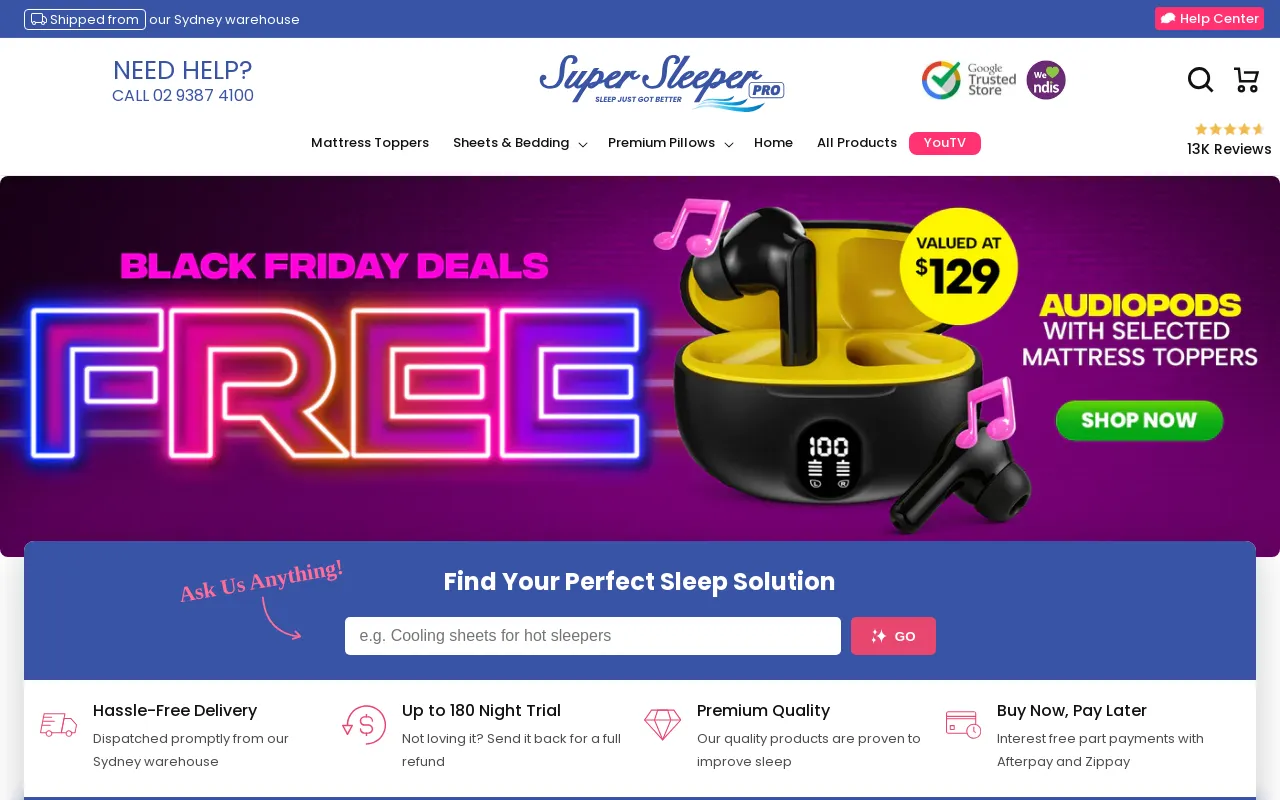
Task: Focus the sleep solution search field
Action: pos(593,636)
